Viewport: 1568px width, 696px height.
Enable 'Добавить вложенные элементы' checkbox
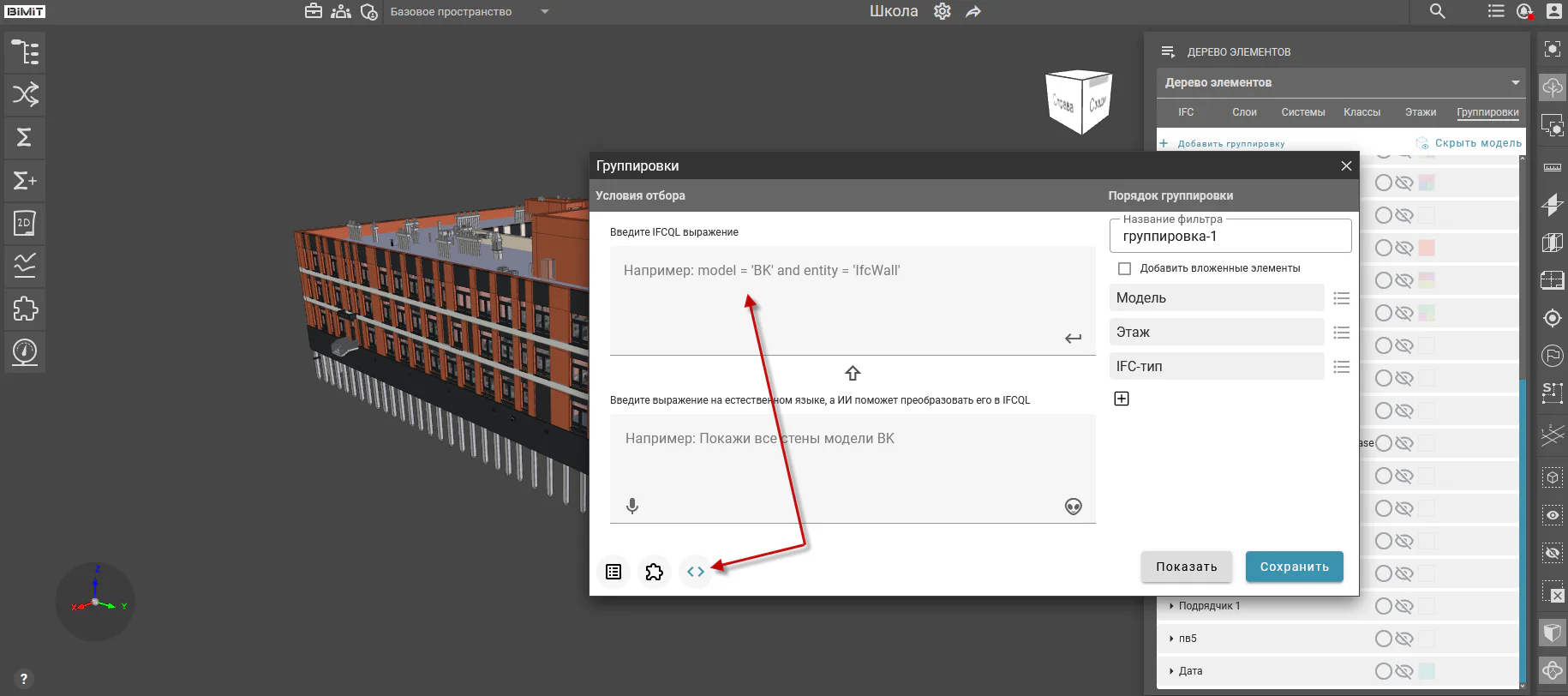click(1125, 268)
